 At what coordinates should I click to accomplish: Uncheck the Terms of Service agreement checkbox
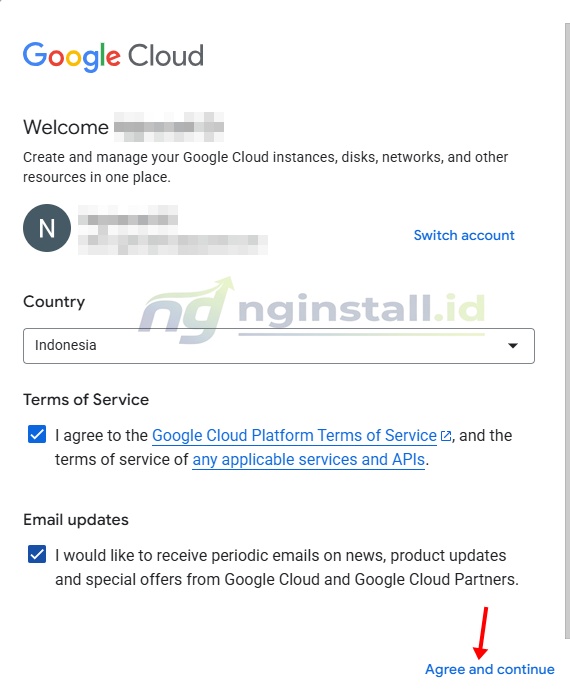(37, 434)
